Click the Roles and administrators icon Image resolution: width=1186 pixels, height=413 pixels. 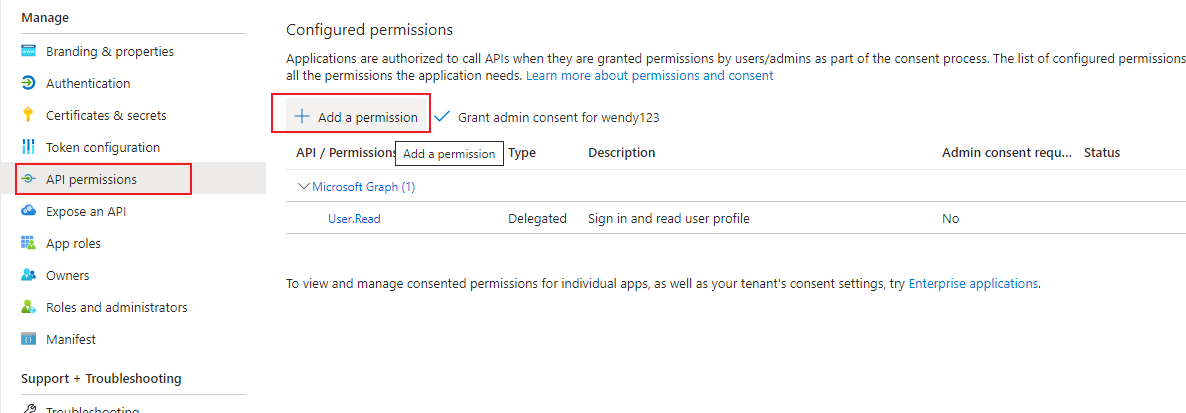click(x=29, y=307)
